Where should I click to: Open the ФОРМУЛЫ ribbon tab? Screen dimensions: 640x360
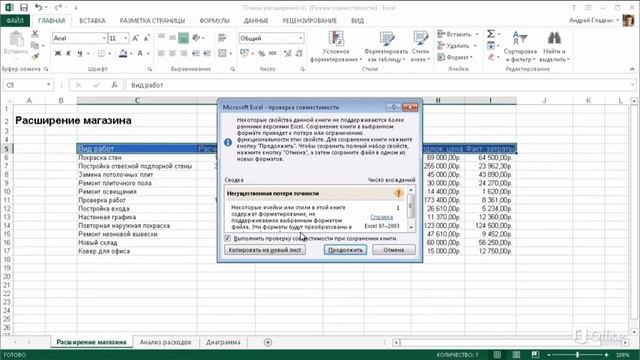click(x=214, y=20)
